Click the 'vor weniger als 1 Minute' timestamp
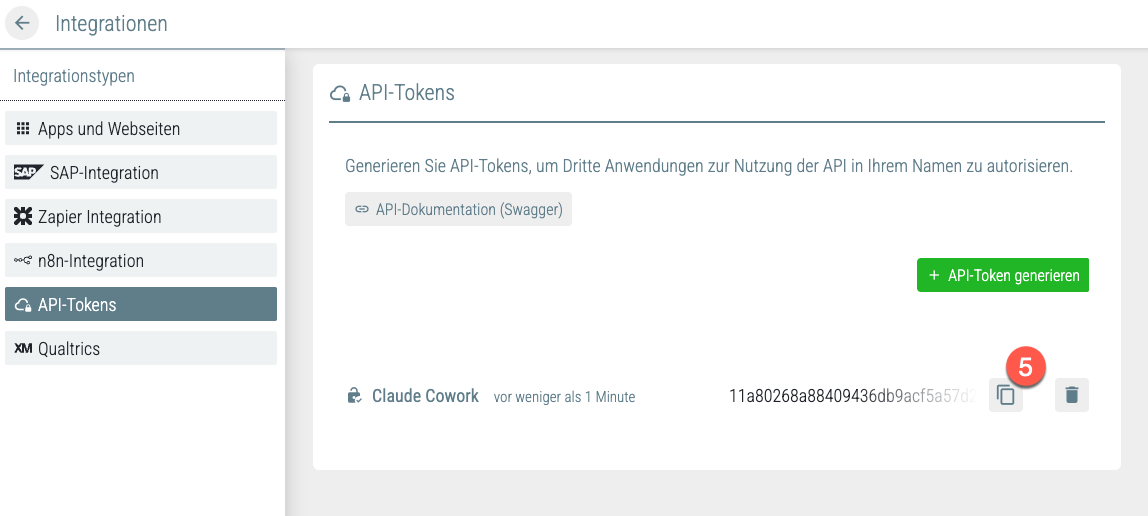Image resolution: width=1148 pixels, height=516 pixels. tap(564, 397)
